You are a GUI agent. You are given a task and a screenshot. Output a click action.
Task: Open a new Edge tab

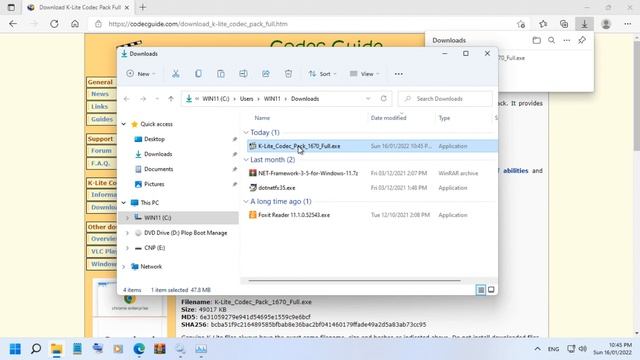(x=143, y=7)
